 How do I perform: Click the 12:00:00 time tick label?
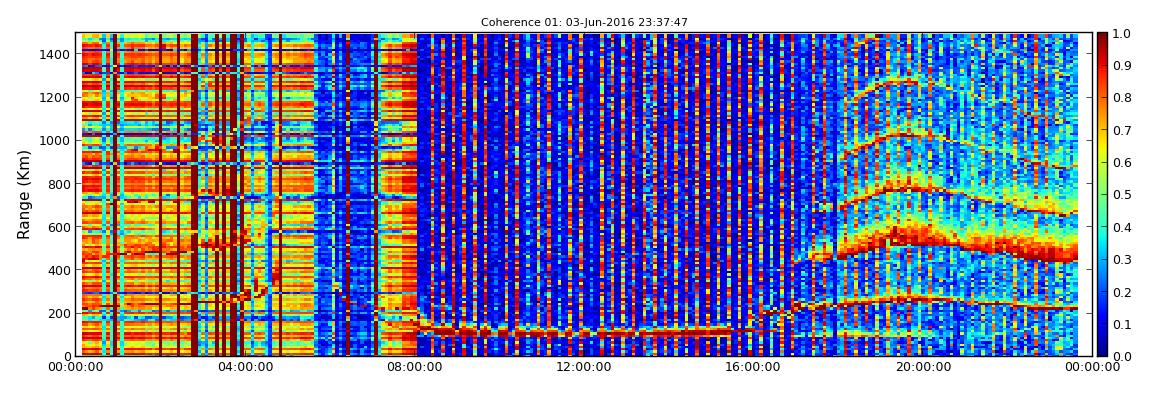tap(585, 367)
